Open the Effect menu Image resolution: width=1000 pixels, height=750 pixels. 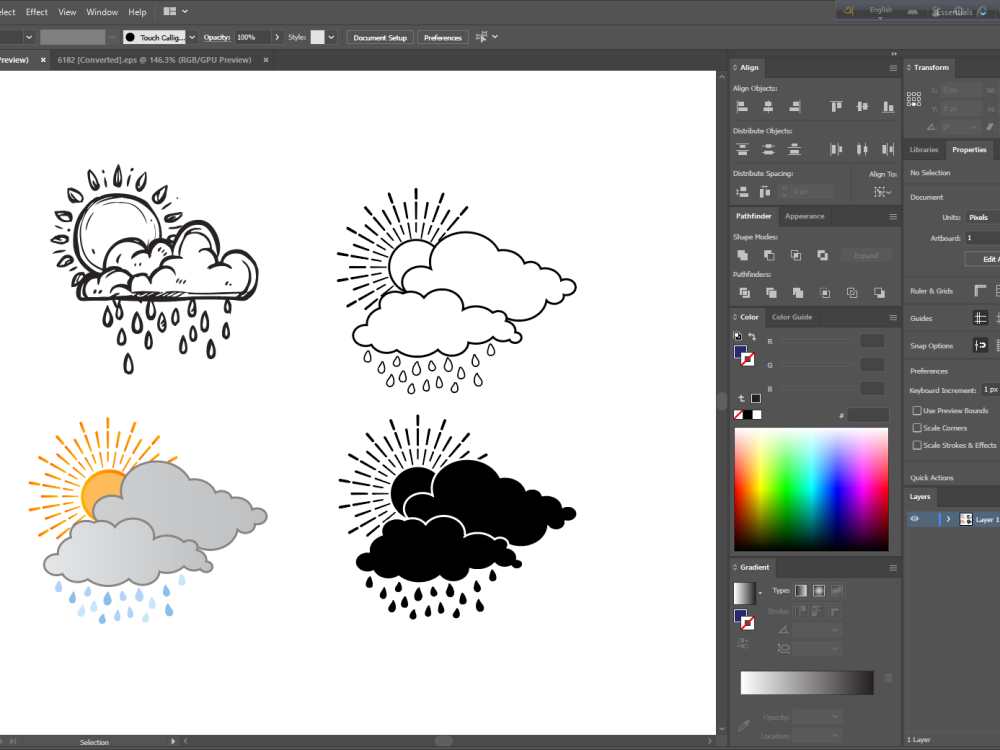(x=36, y=12)
